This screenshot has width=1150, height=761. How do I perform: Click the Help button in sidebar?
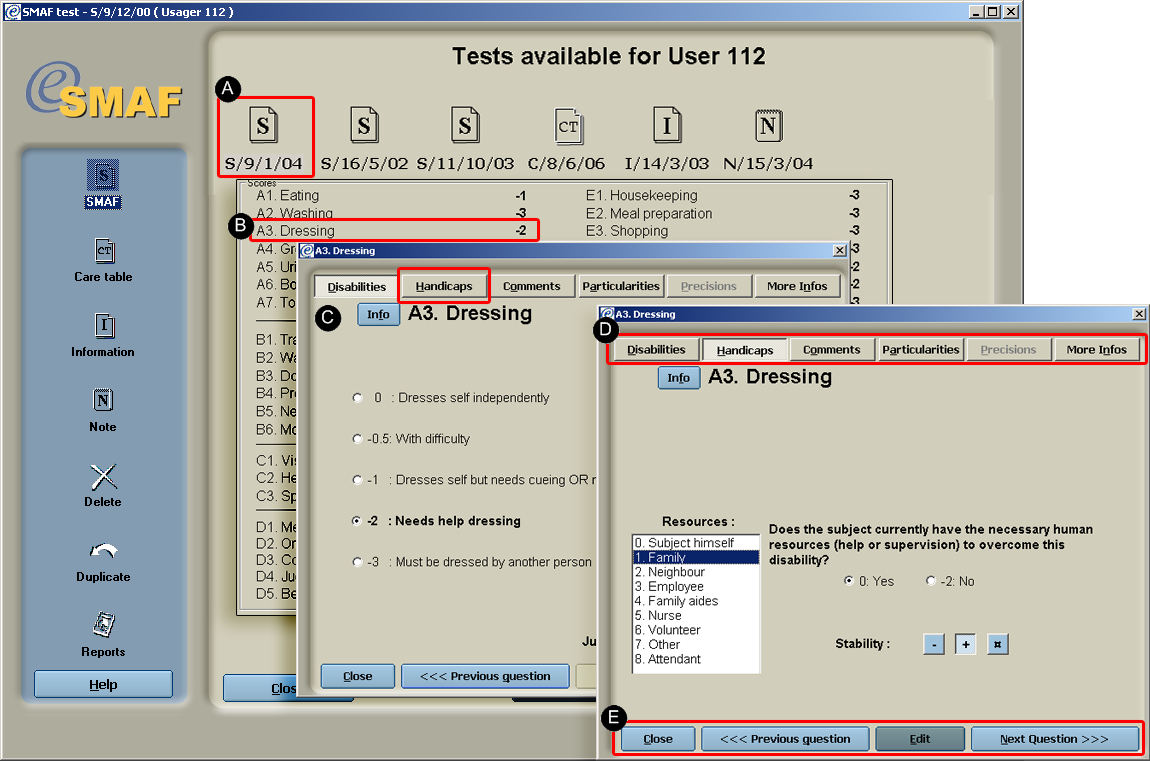(103, 684)
